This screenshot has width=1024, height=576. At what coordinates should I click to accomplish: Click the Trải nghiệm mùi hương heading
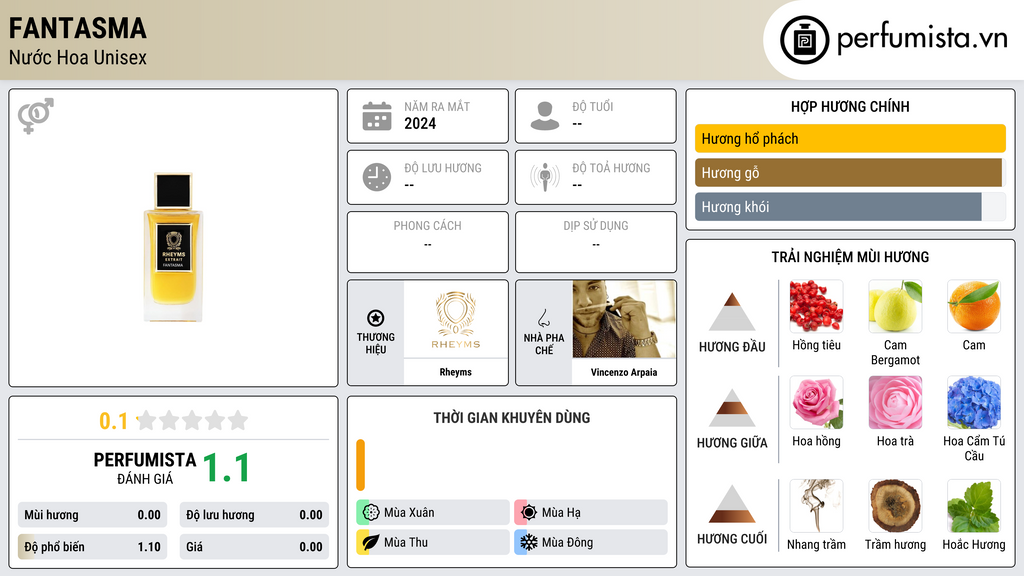pyautogui.click(x=850, y=257)
